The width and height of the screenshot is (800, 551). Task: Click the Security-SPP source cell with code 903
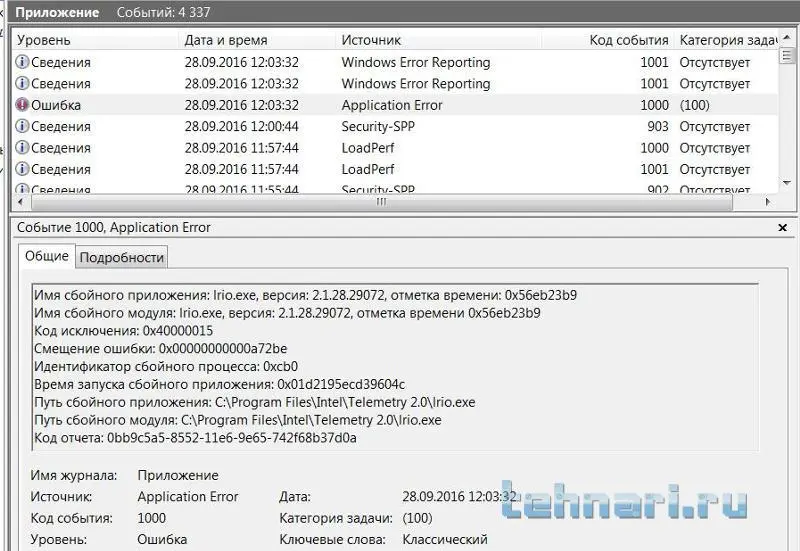pos(378,127)
